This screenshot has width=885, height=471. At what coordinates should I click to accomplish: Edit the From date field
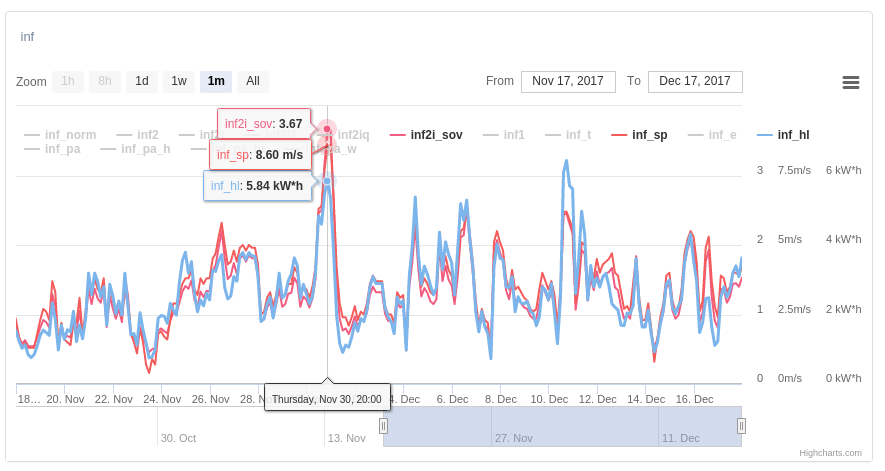click(568, 82)
